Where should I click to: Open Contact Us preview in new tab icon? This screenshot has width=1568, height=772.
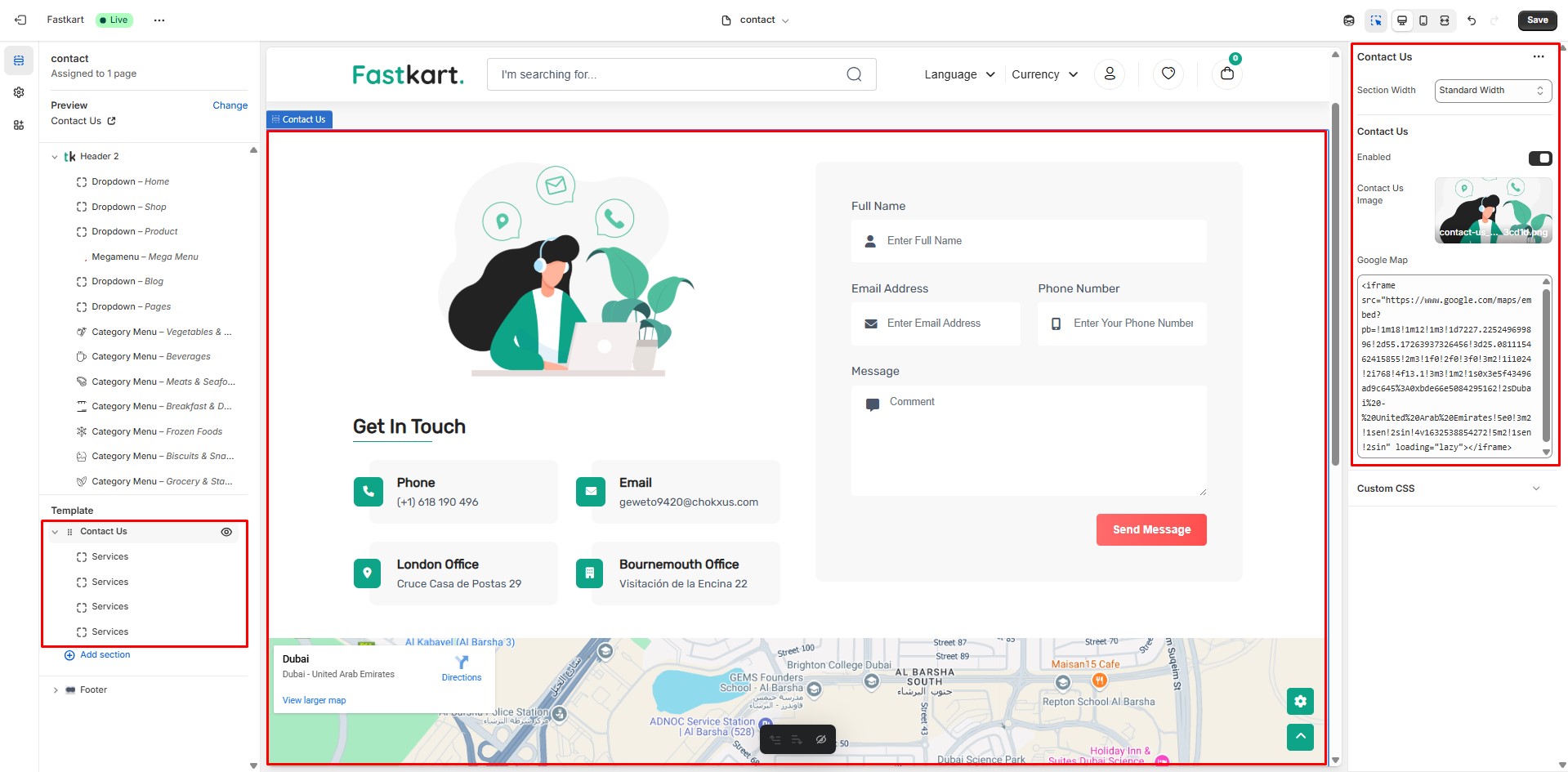(111, 121)
